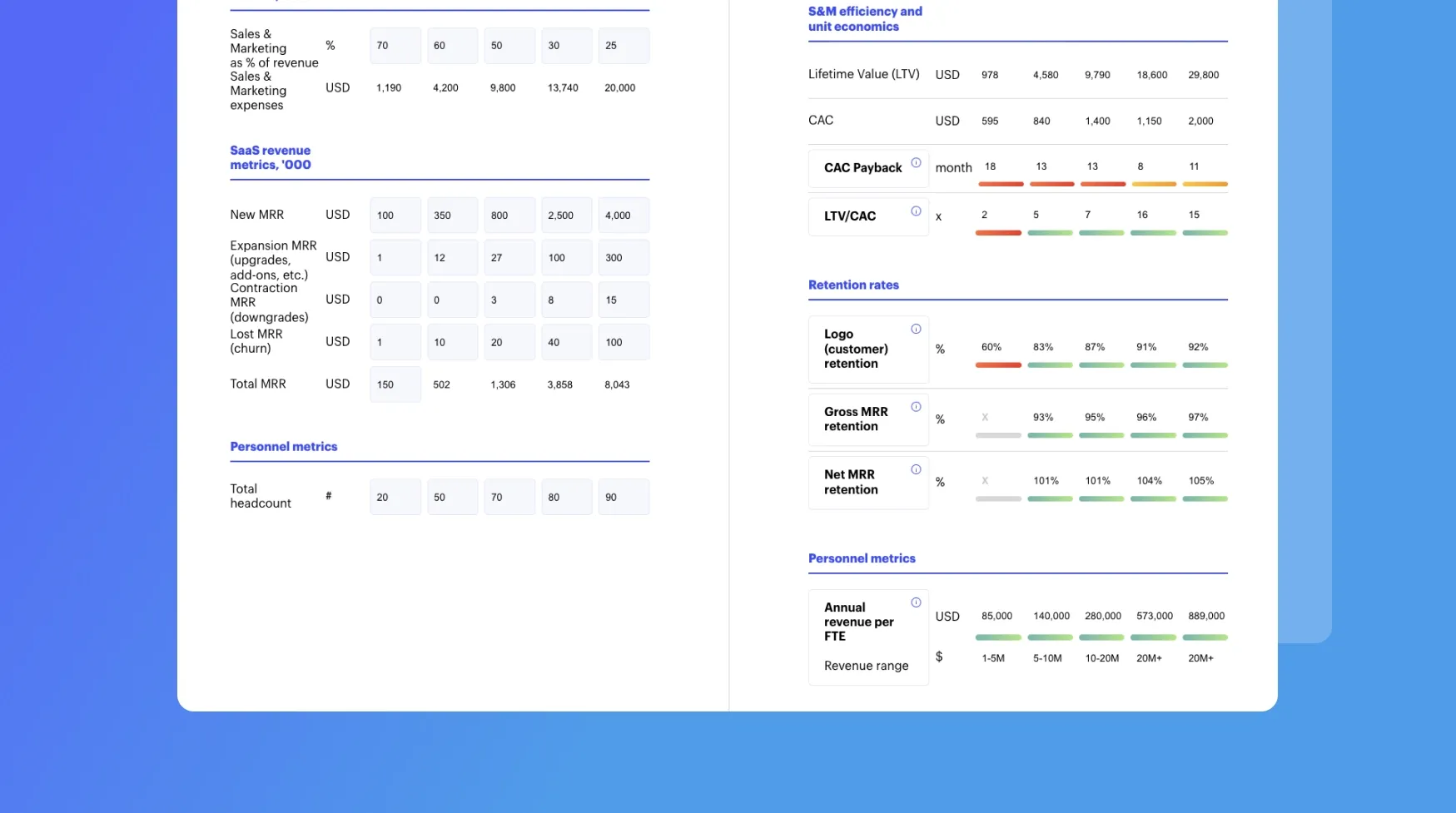Image resolution: width=1456 pixels, height=813 pixels.
Task: Click the info icon beside CAC Payback
Action: (916, 163)
